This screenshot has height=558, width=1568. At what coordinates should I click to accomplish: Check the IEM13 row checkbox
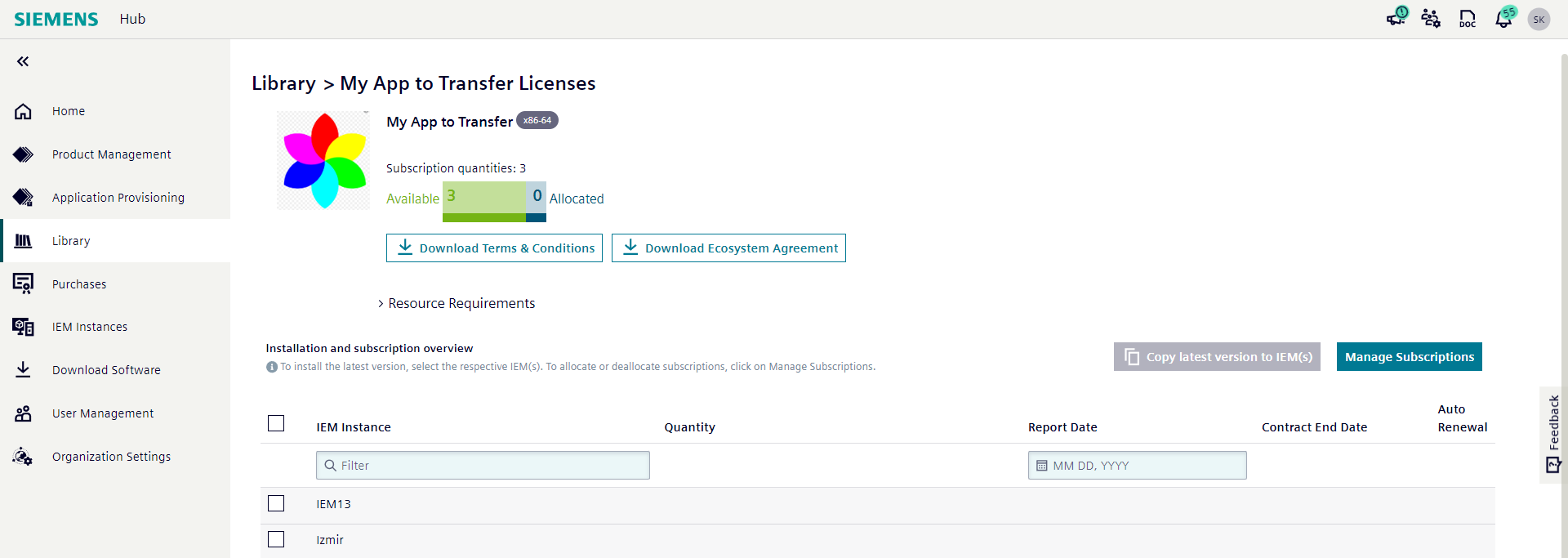(x=276, y=503)
